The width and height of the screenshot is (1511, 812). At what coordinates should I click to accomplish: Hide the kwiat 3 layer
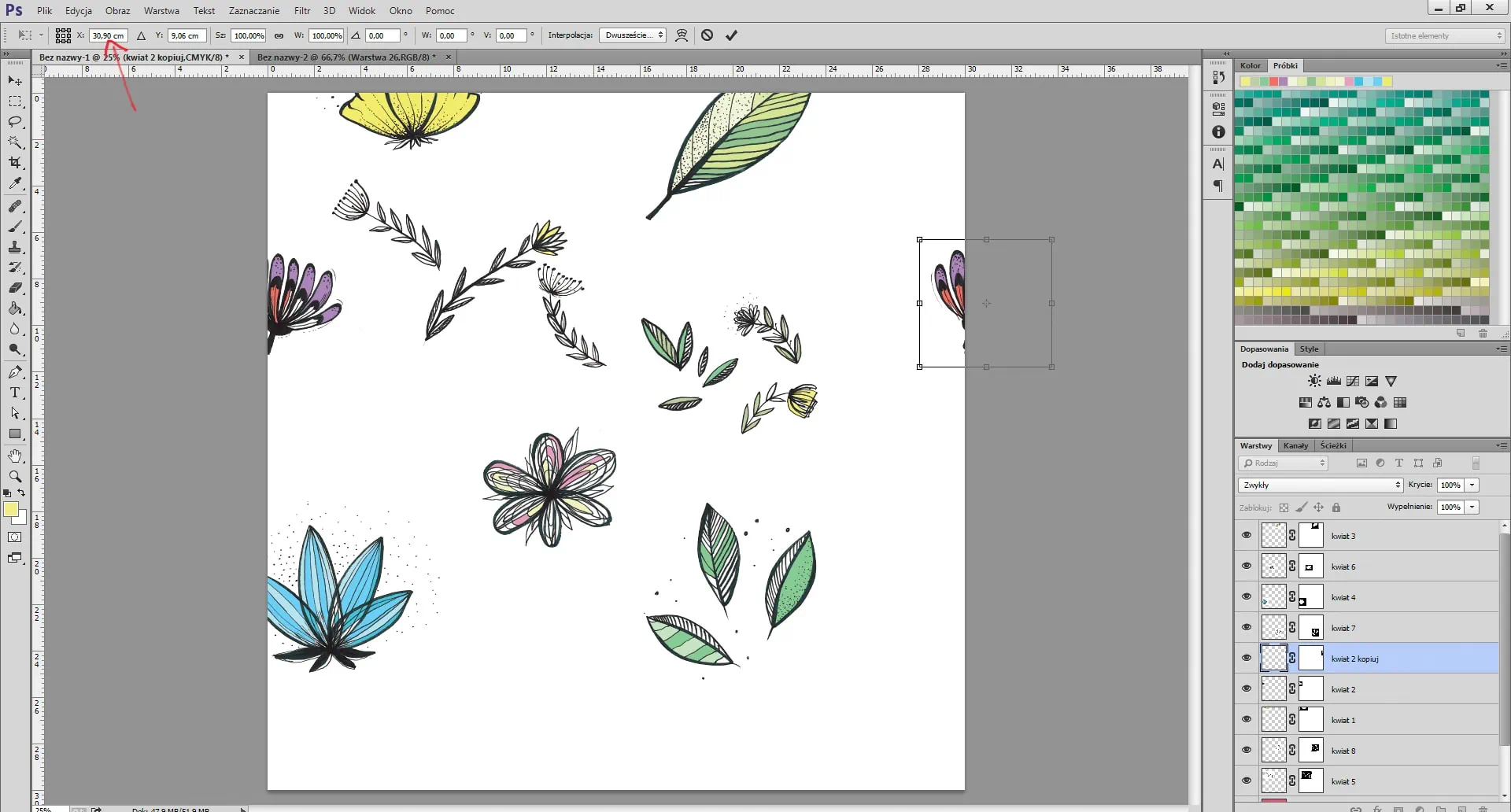(1247, 536)
